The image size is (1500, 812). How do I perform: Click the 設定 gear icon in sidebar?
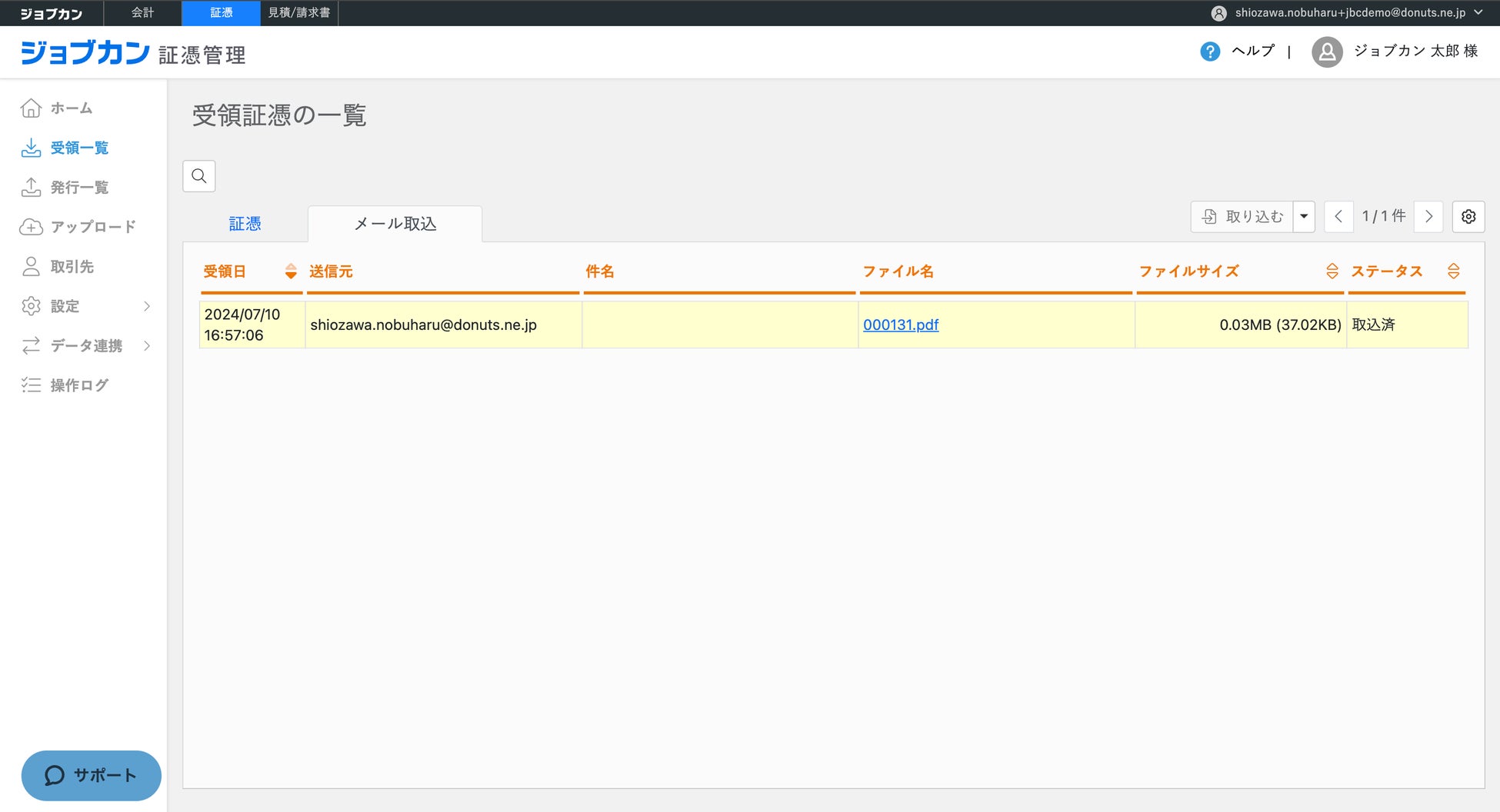pos(31,306)
